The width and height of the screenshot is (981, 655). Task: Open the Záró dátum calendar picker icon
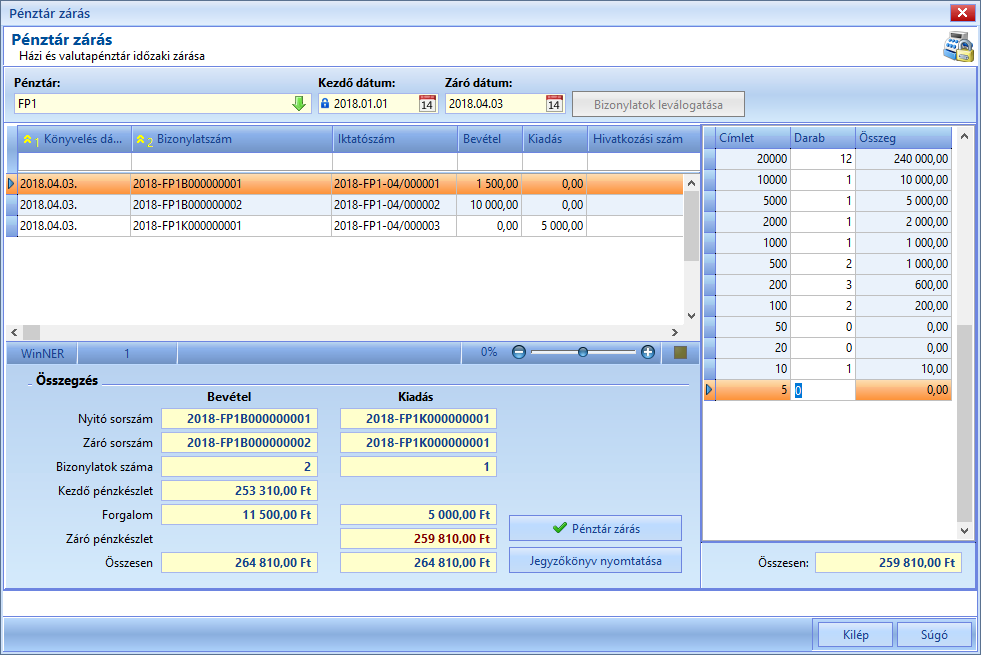(x=554, y=104)
